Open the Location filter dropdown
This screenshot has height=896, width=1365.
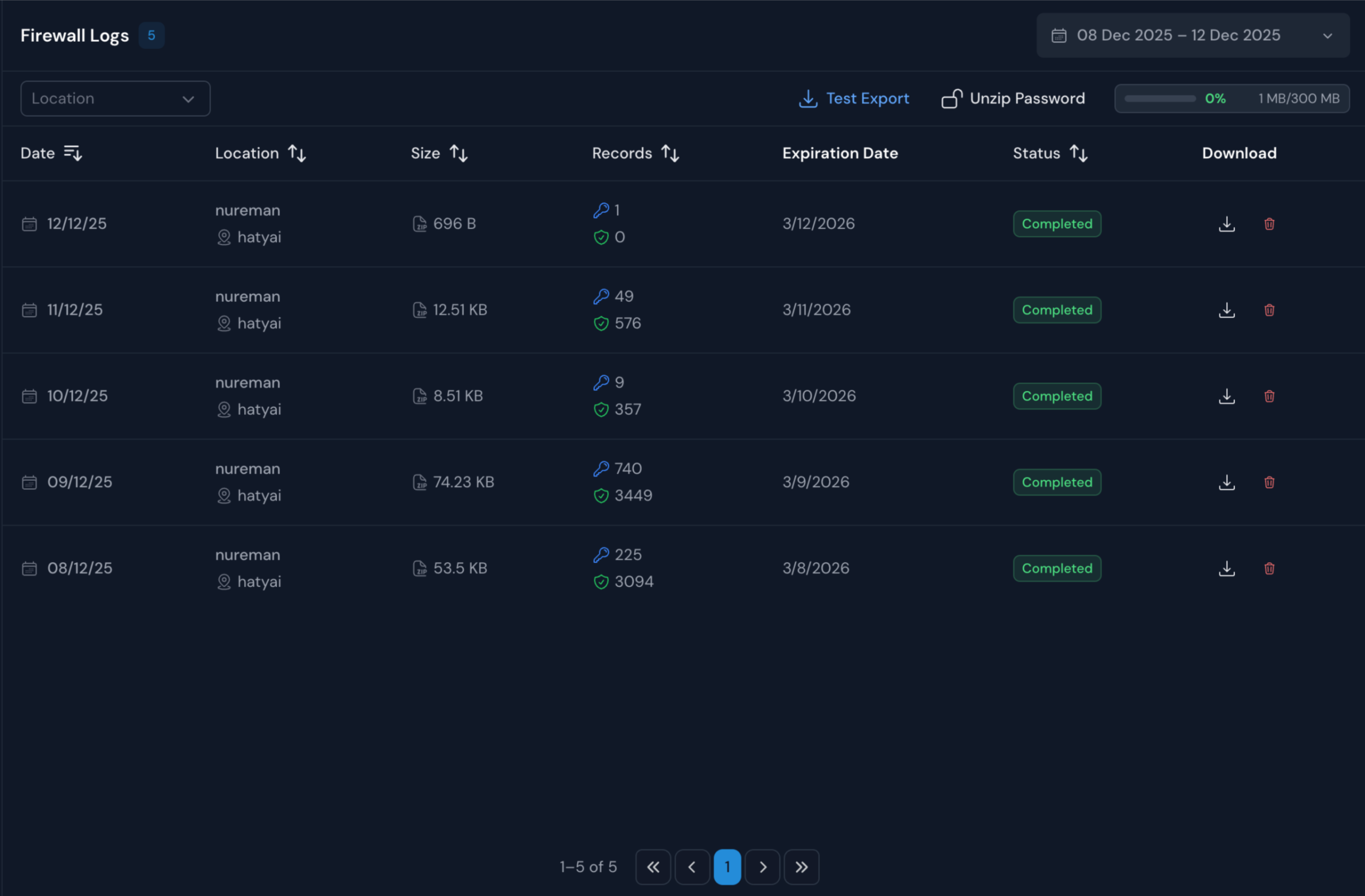[115, 99]
